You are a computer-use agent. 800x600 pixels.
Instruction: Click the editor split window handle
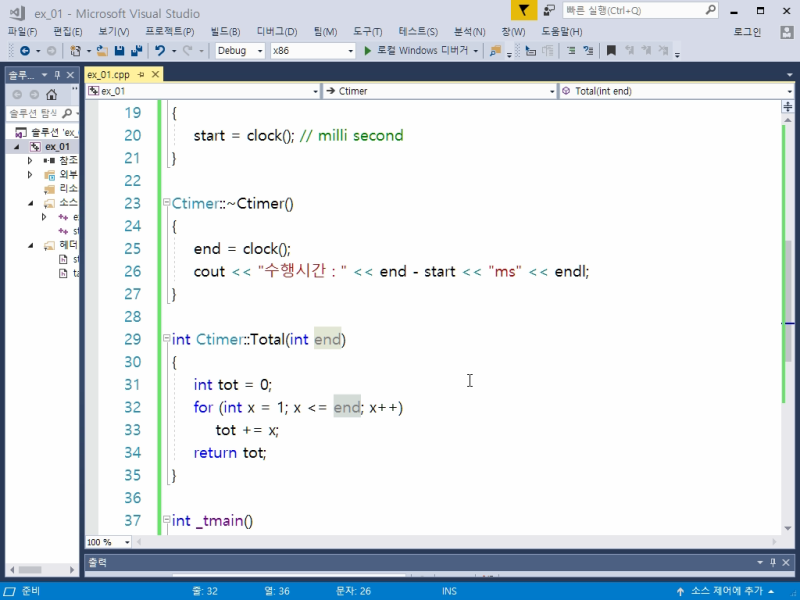(788, 107)
